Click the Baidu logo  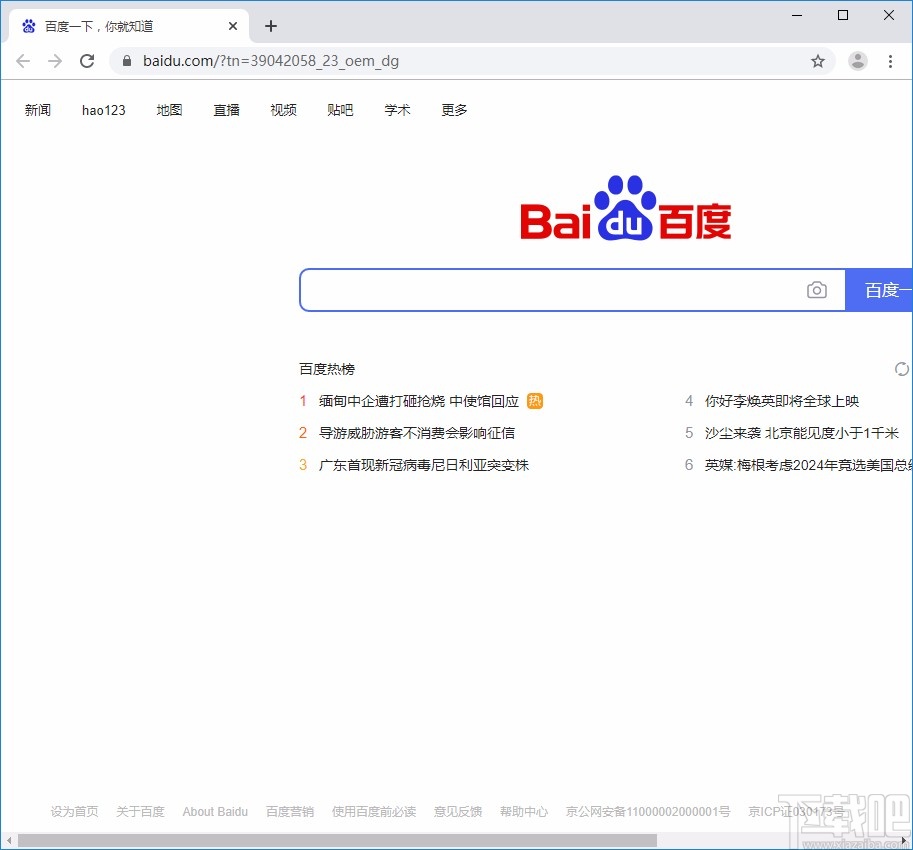pyautogui.click(x=624, y=207)
